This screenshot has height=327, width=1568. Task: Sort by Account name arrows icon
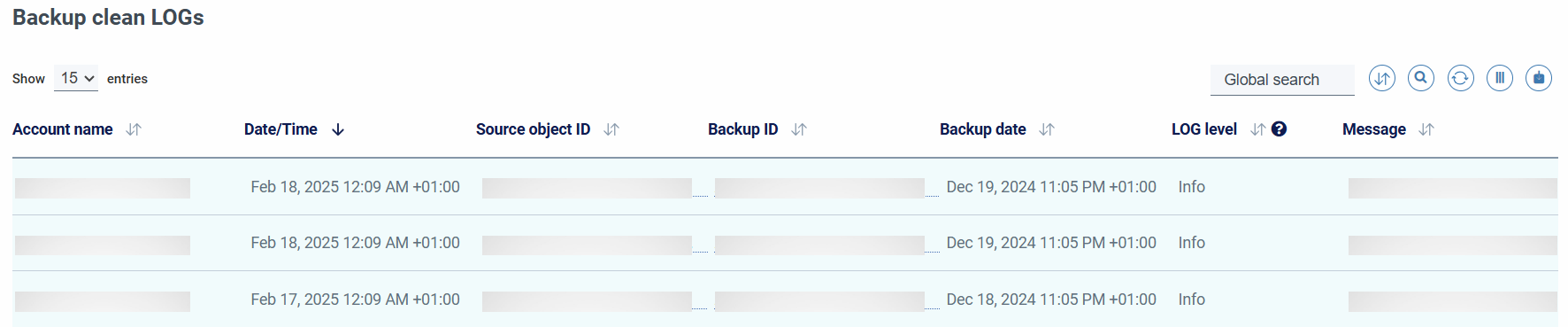click(x=134, y=129)
